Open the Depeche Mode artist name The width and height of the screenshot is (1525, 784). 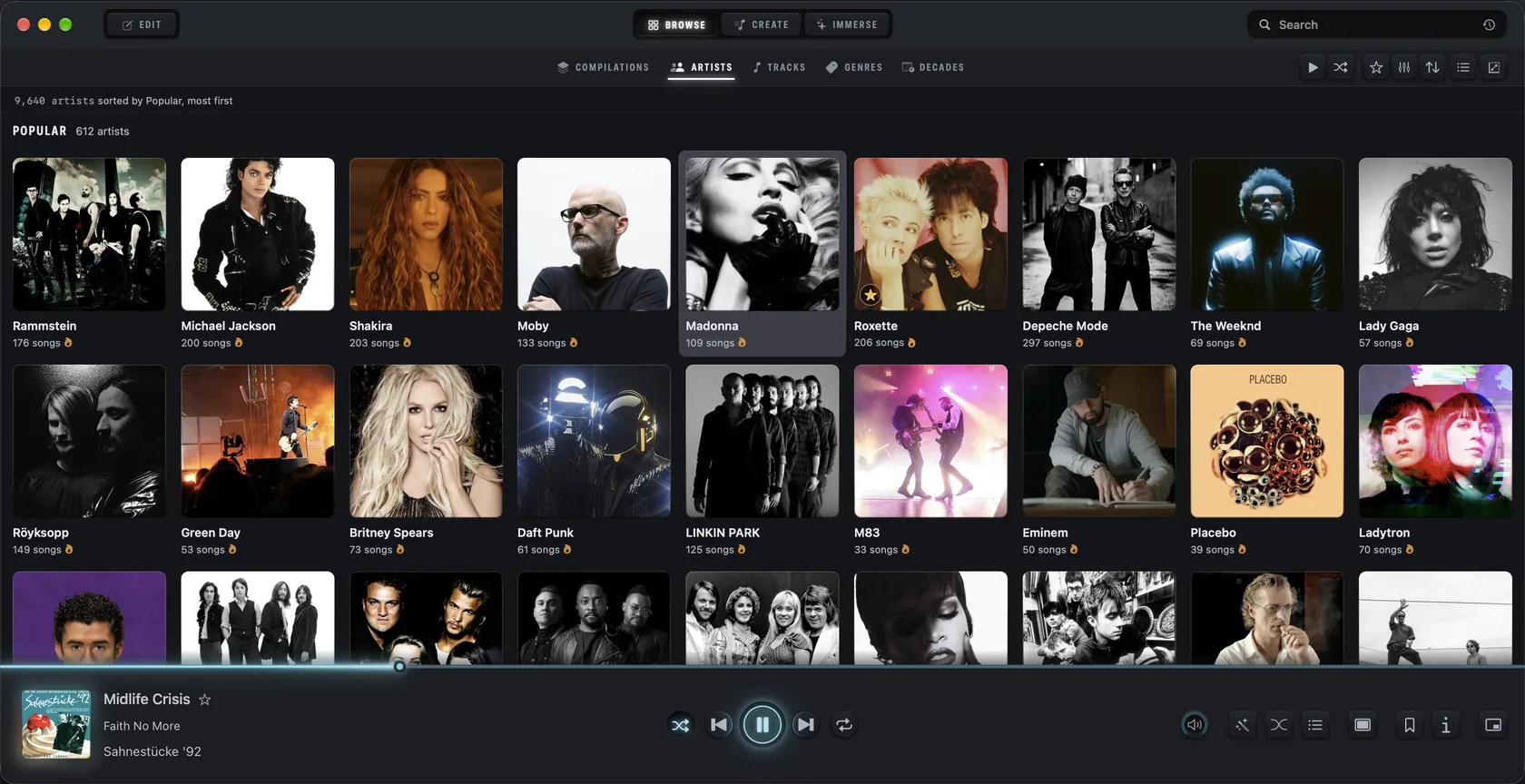click(x=1065, y=326)
